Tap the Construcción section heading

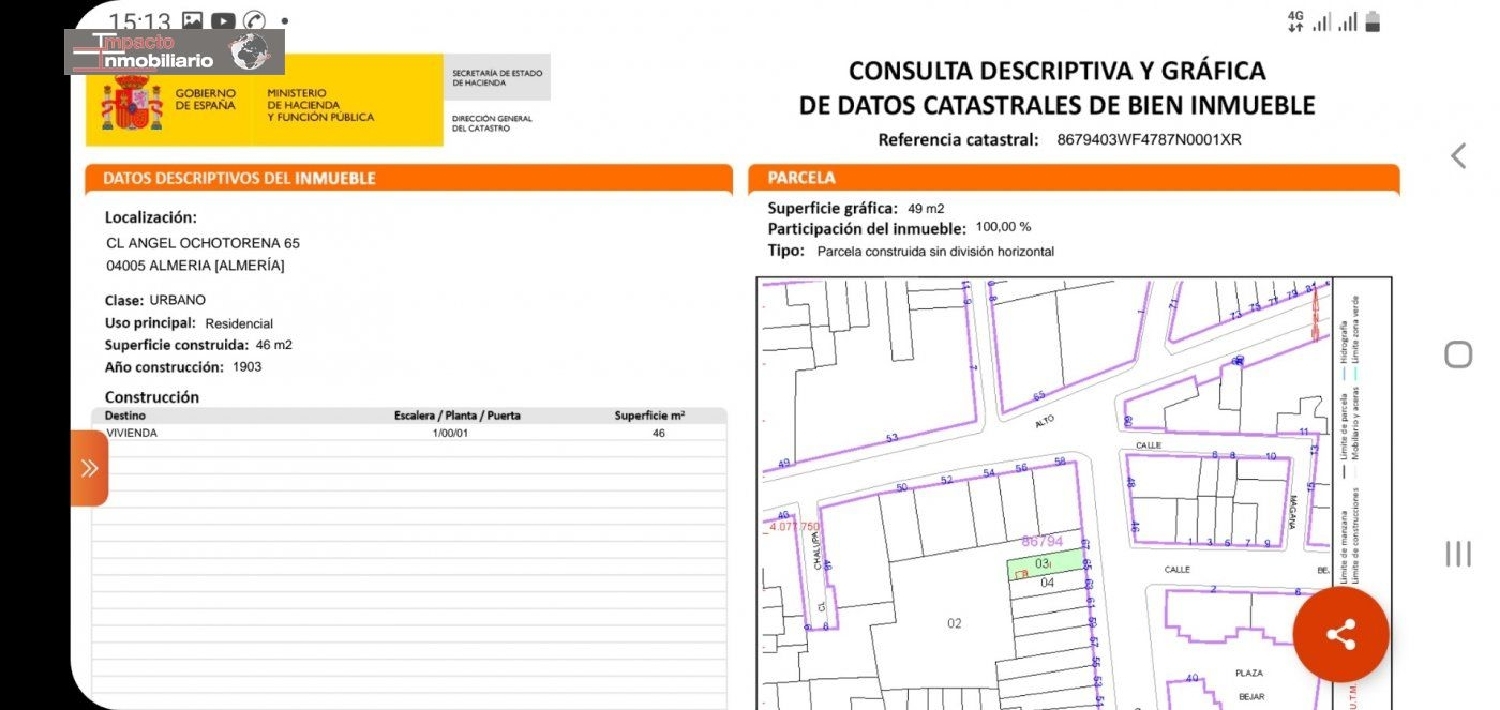pos(152,397)
